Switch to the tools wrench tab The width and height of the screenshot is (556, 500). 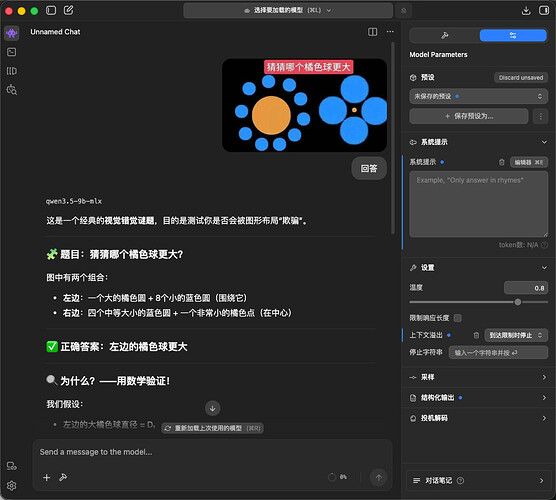coord(445,35)
